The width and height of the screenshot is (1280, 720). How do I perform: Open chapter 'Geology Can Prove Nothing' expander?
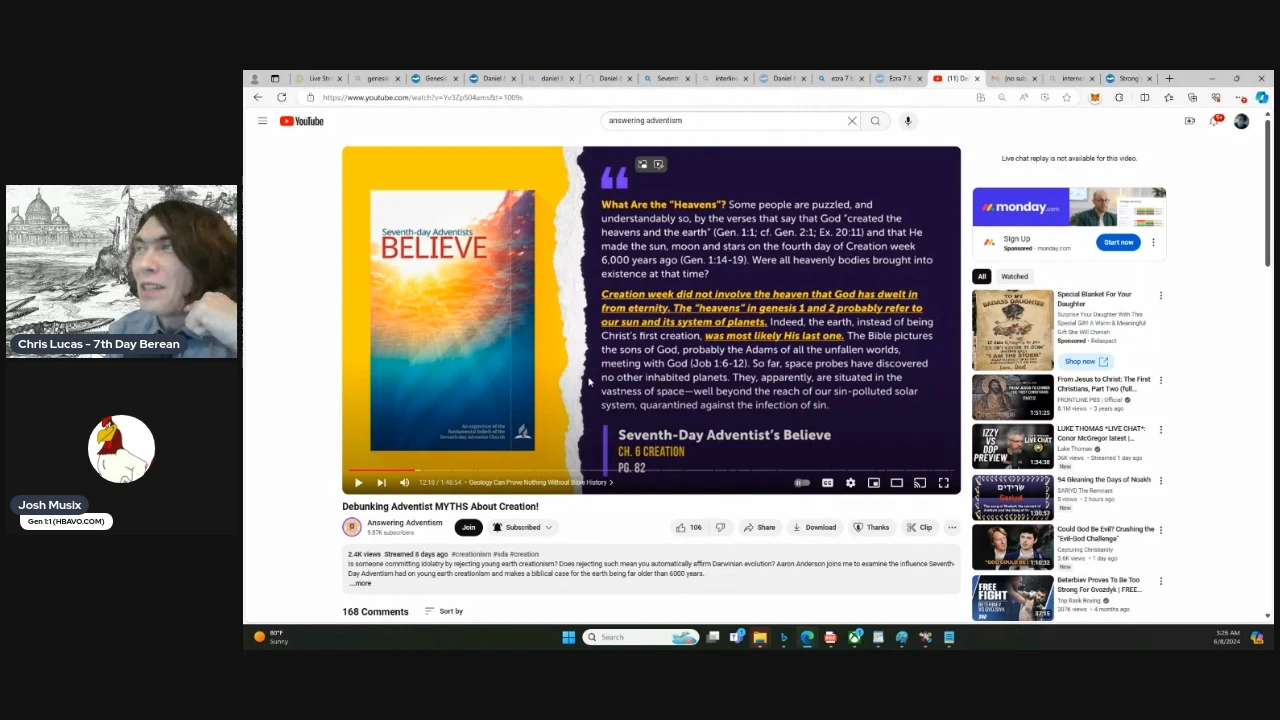point(541,483)
